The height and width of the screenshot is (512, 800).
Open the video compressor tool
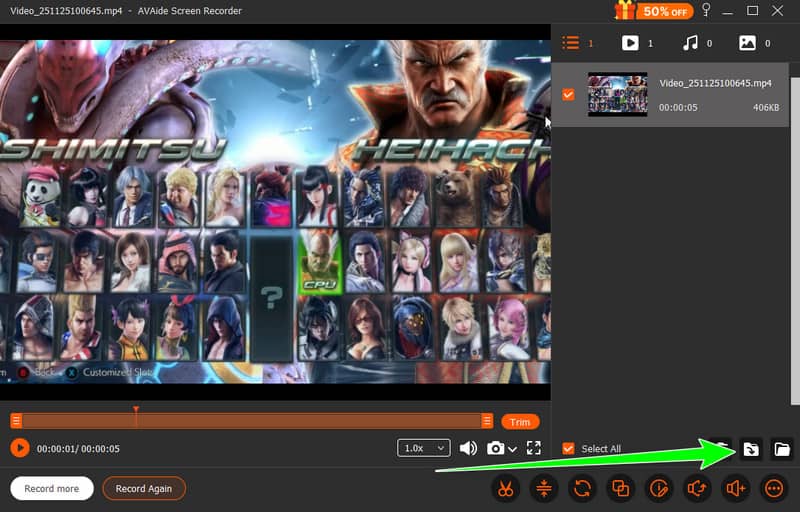[544, 489]
